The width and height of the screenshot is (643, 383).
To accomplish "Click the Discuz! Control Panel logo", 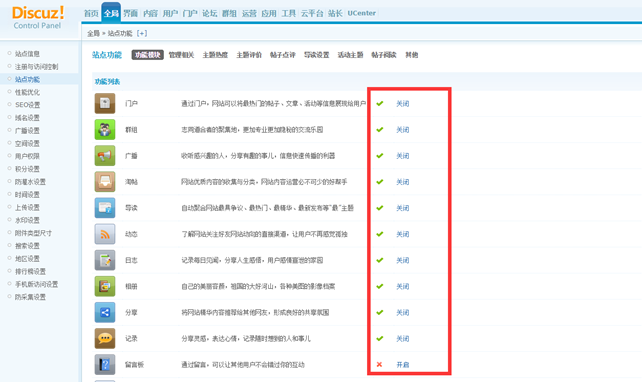I will (38, 18).
